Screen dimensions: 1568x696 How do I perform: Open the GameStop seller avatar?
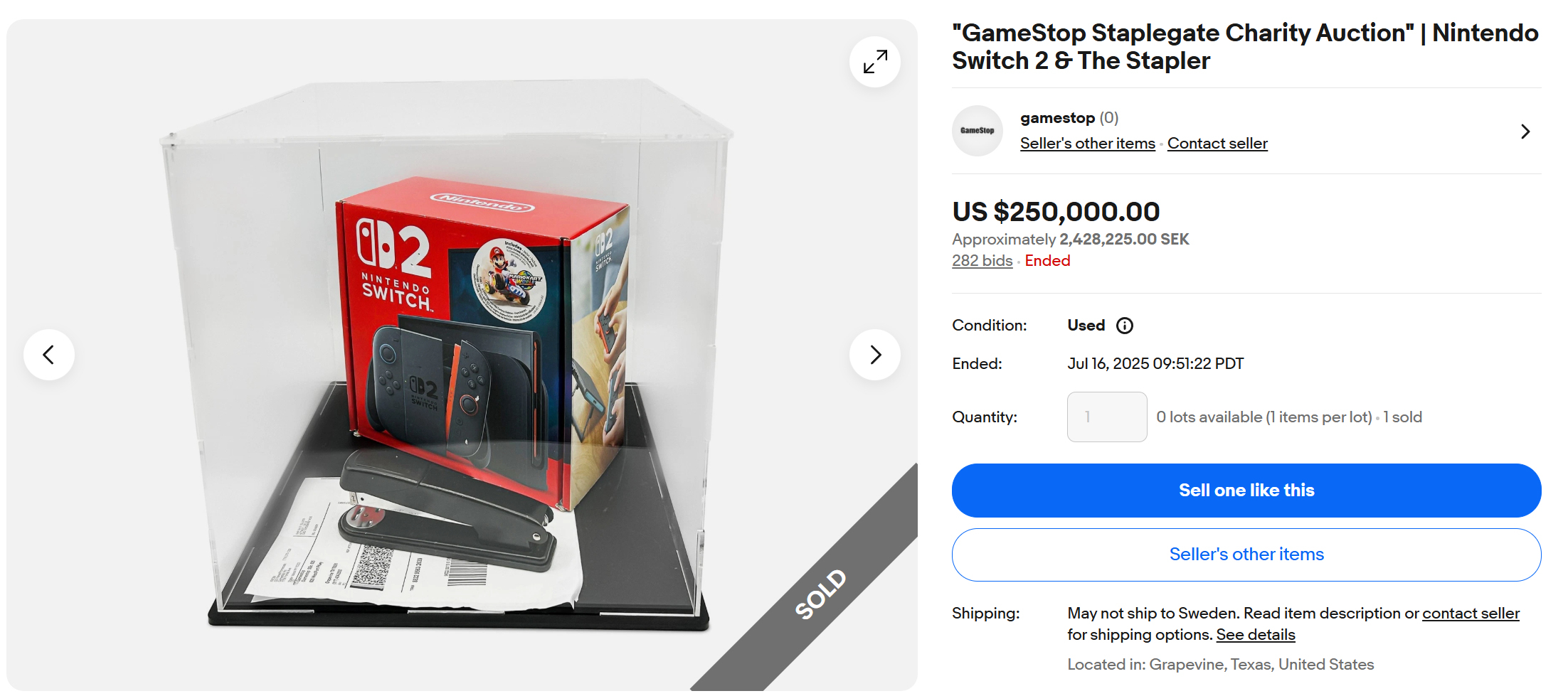pyautogui.click(x=977, y=131)
